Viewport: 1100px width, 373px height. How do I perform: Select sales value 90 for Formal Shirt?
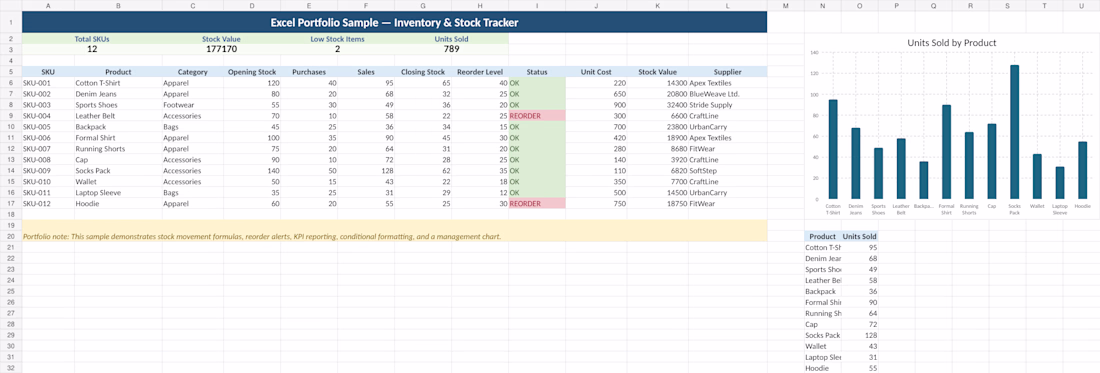366,137
